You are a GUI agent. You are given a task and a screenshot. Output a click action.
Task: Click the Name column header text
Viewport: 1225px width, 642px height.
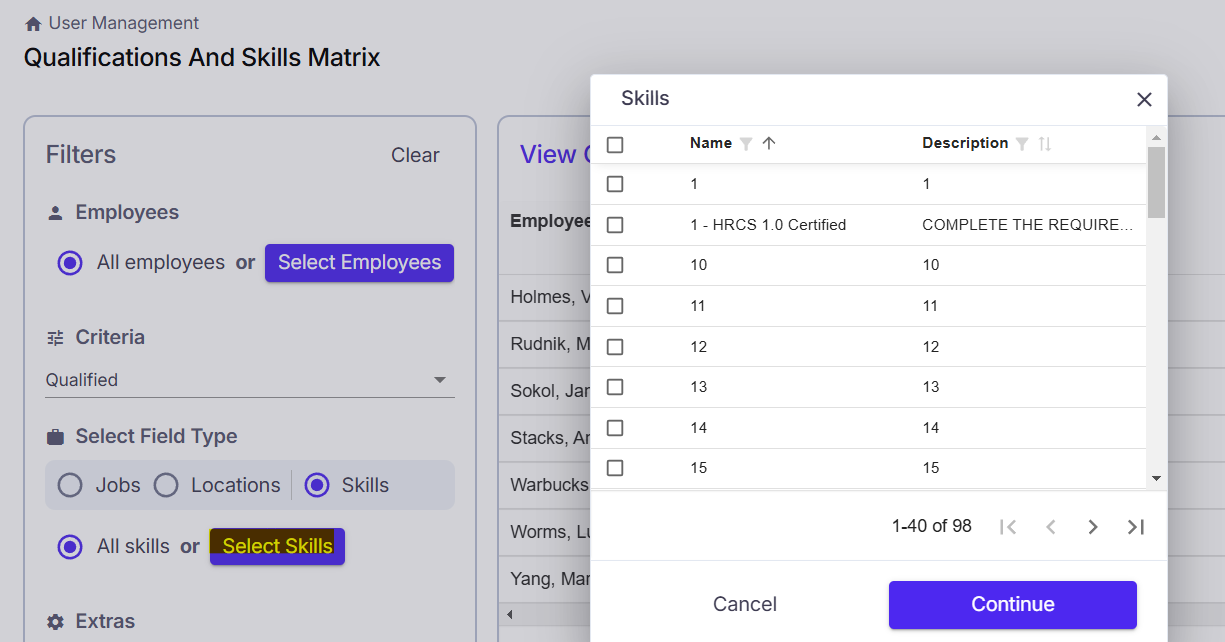[711, 143]
